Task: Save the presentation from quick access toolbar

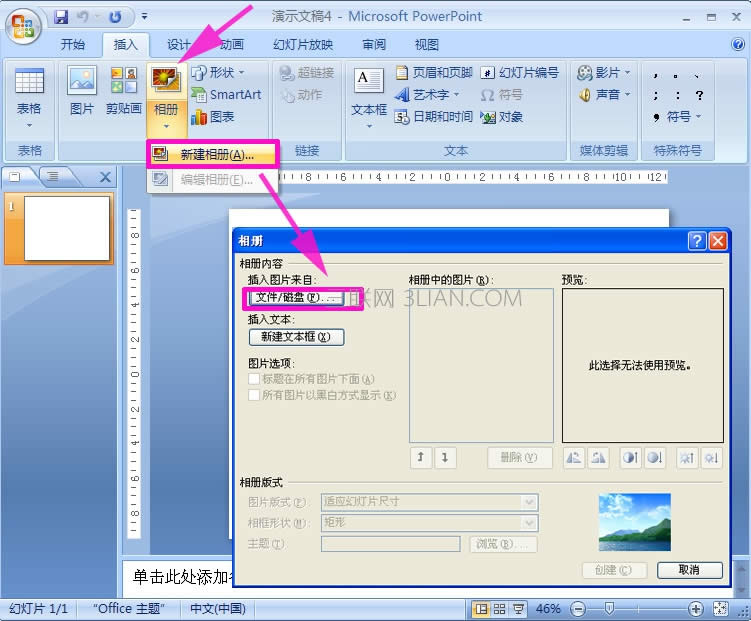Action: (x=61, y=17)
